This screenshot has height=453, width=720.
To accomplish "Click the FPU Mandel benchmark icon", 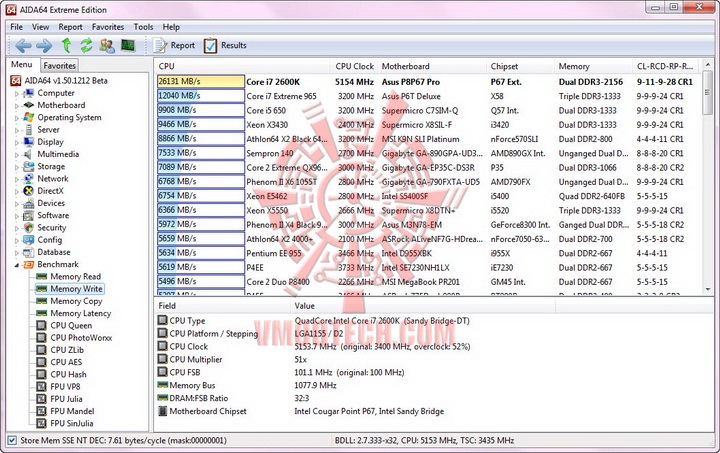I will (x=41, y=411).
